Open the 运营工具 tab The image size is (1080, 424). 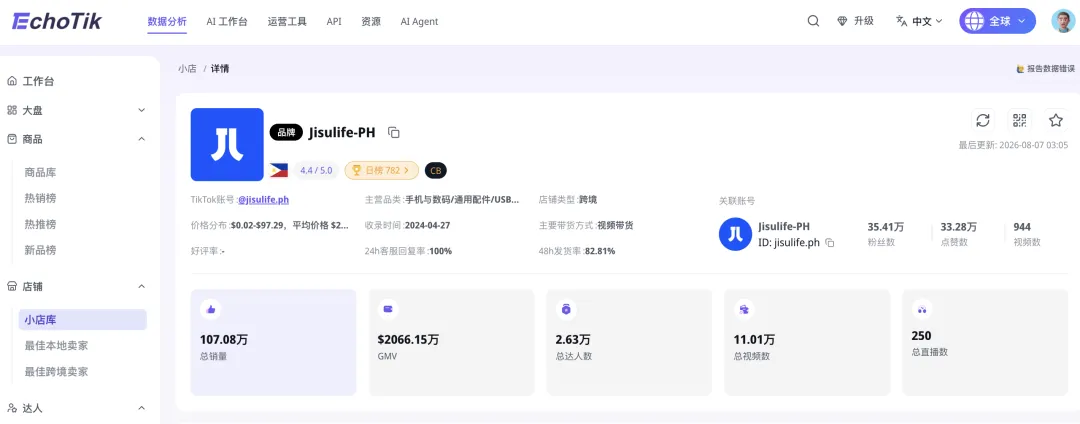click(287, 21)
